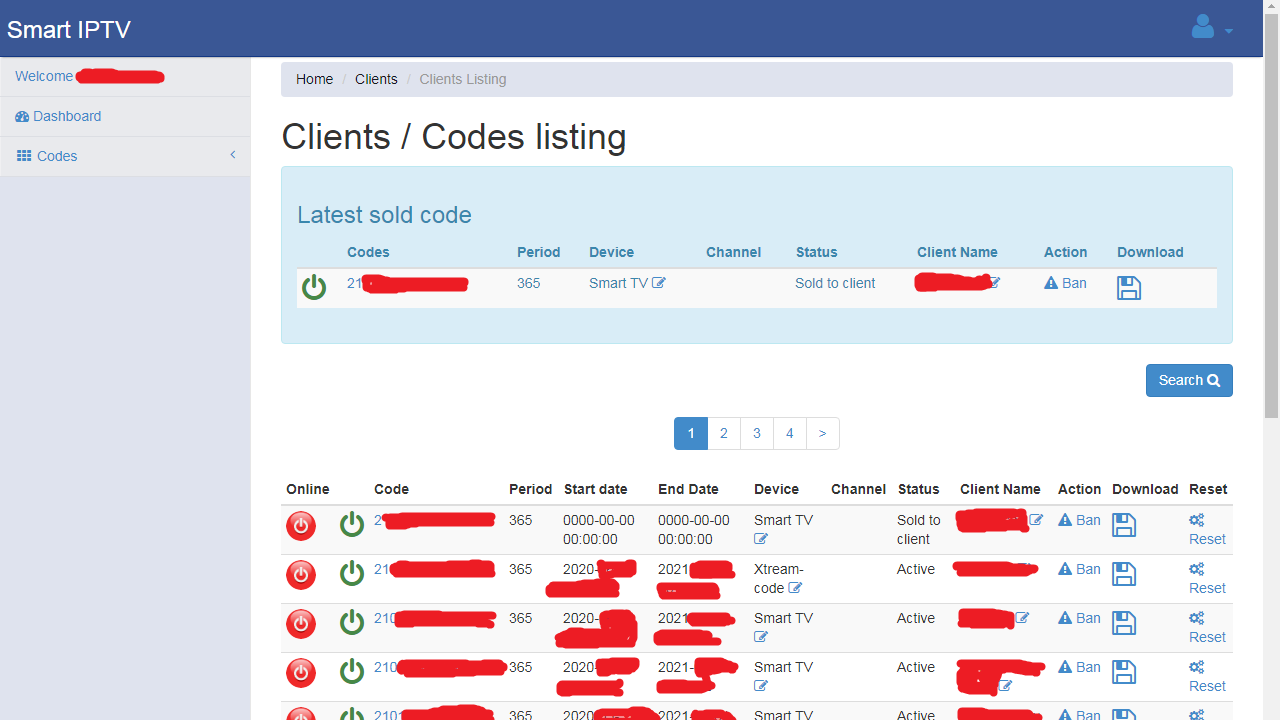Click the Clients Listing breadcrumb text

pos(463,79)
